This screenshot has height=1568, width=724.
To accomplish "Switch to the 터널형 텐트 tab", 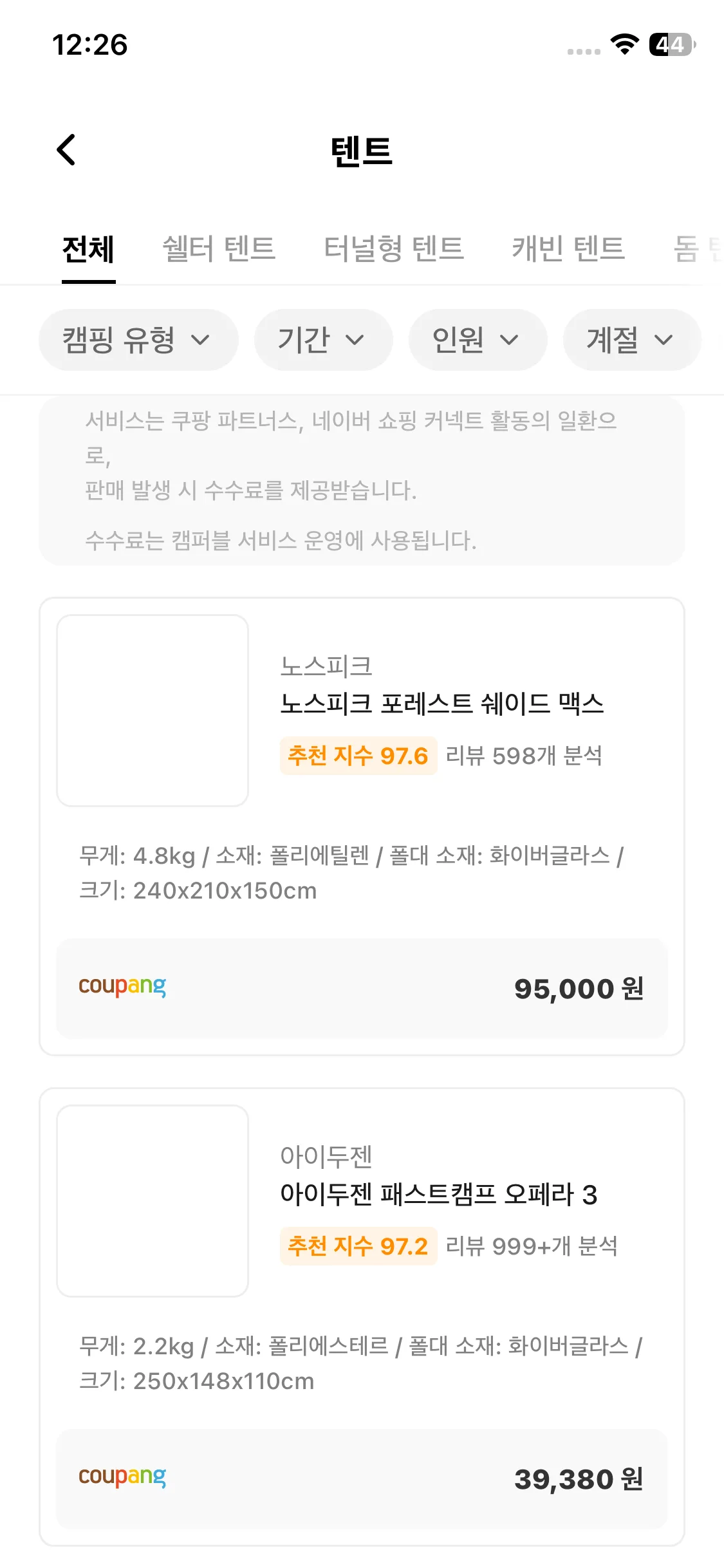I will (x=394, y=250).
